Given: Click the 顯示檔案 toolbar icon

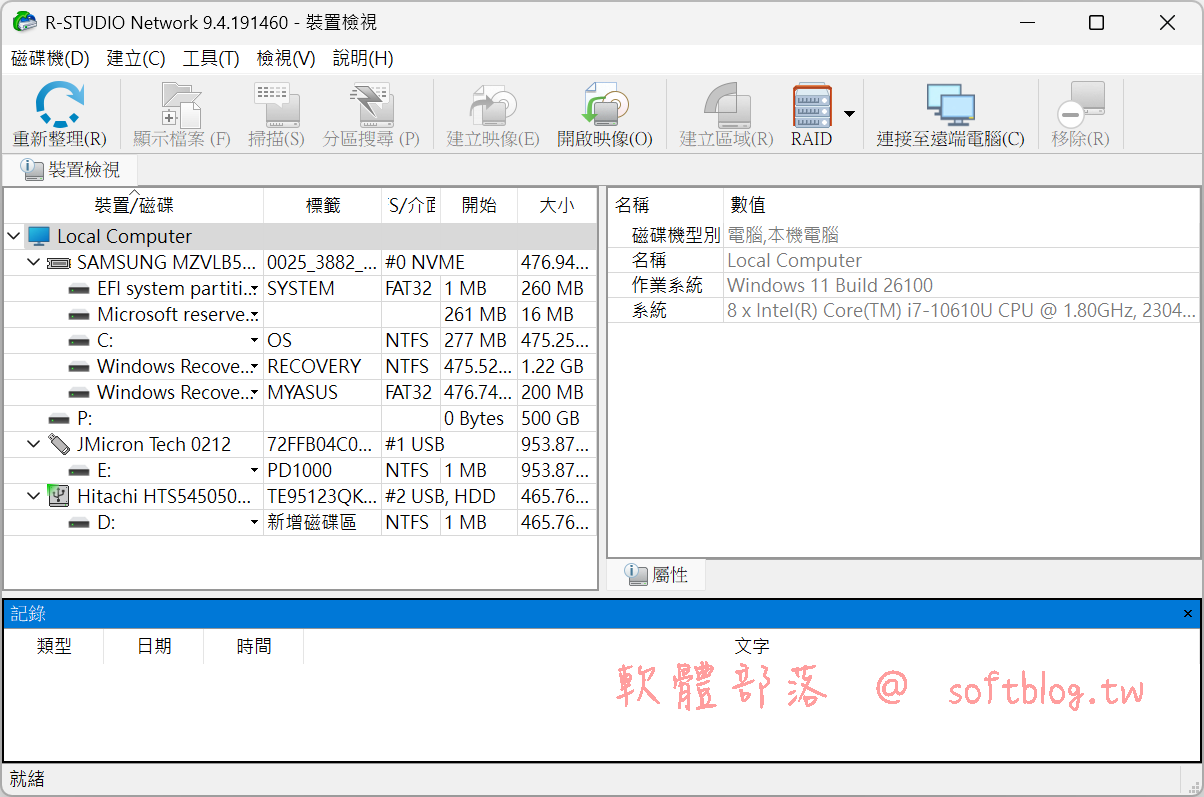Looking at the screenshot, I should click(x=181, y=105).
